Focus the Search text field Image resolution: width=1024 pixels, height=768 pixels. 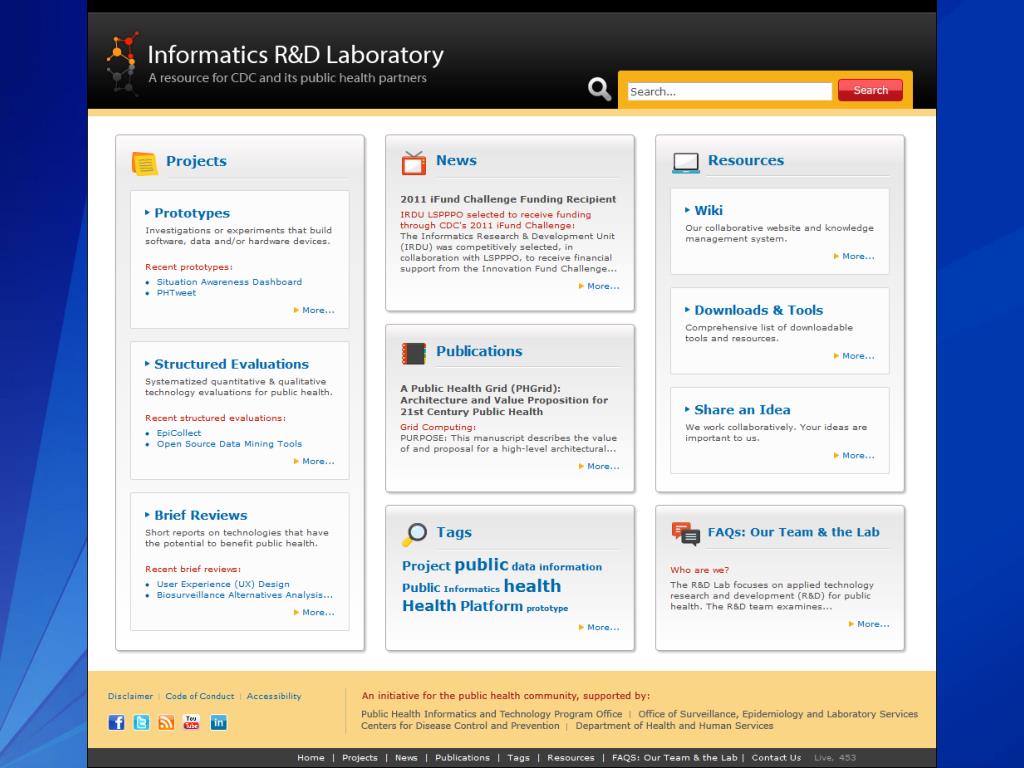pos(729,91)
